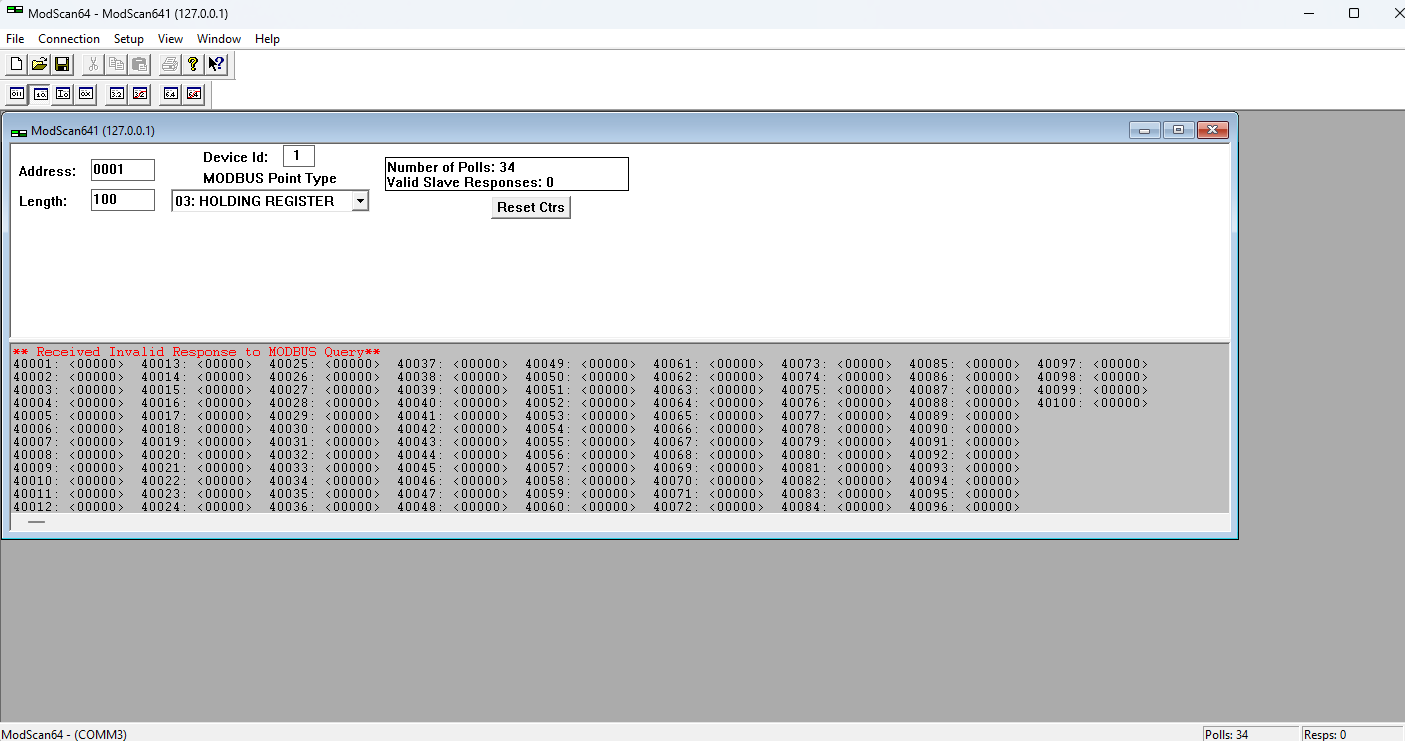Open a saved document via folder icon
This screenshot has height=741, width=1405.
(x=39, y=65)
